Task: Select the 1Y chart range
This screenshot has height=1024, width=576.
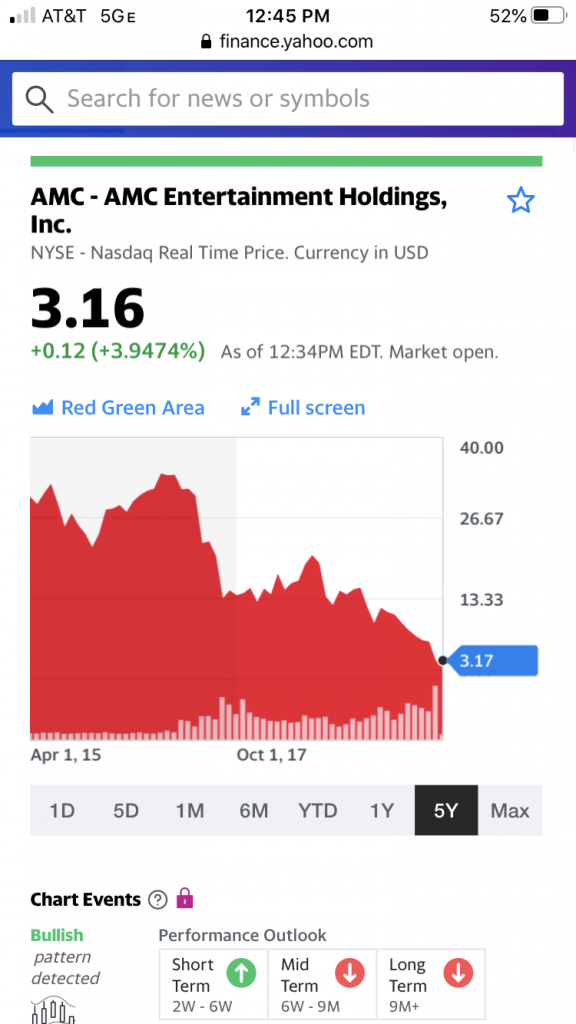Action: pos(382,810)
